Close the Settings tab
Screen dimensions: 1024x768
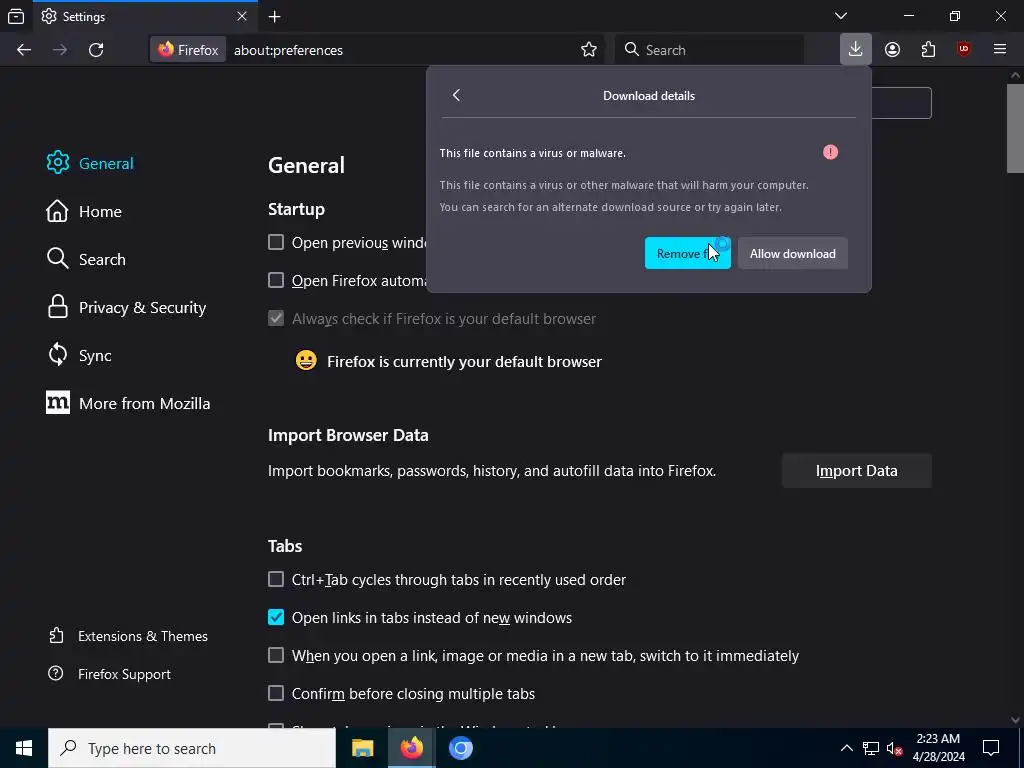pos(242,16)
